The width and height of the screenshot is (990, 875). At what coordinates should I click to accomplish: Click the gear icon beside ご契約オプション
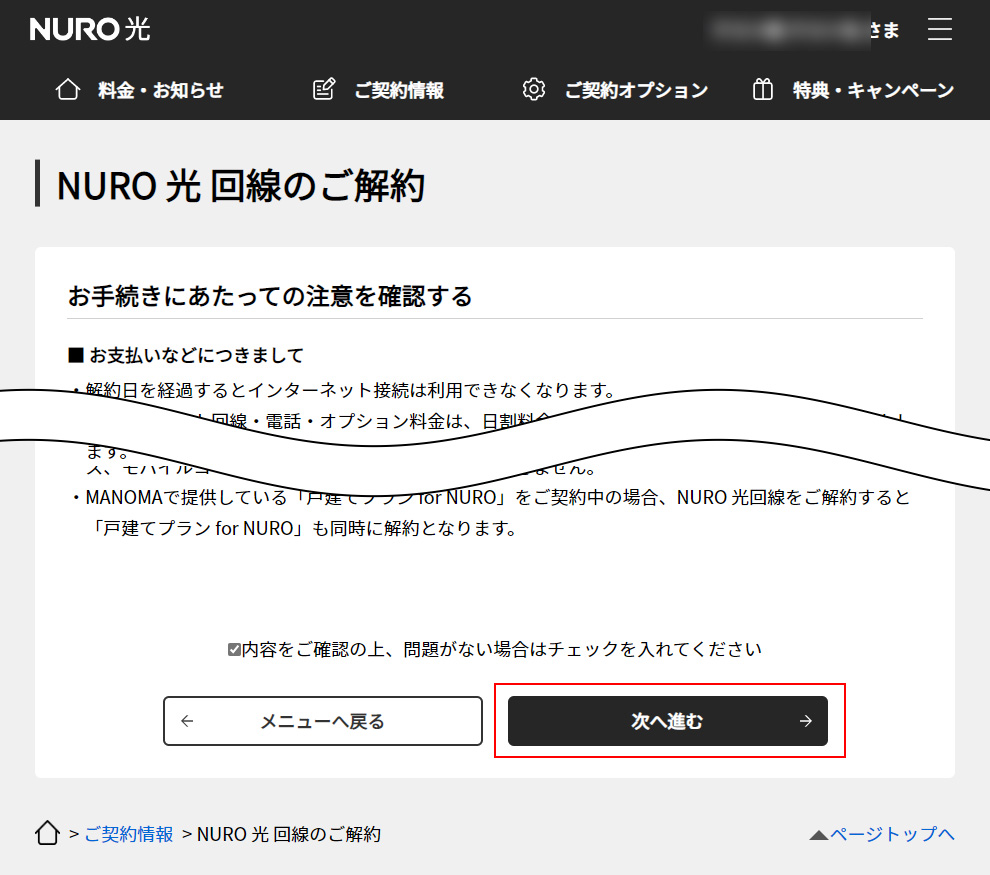click(x=534, y=90)
